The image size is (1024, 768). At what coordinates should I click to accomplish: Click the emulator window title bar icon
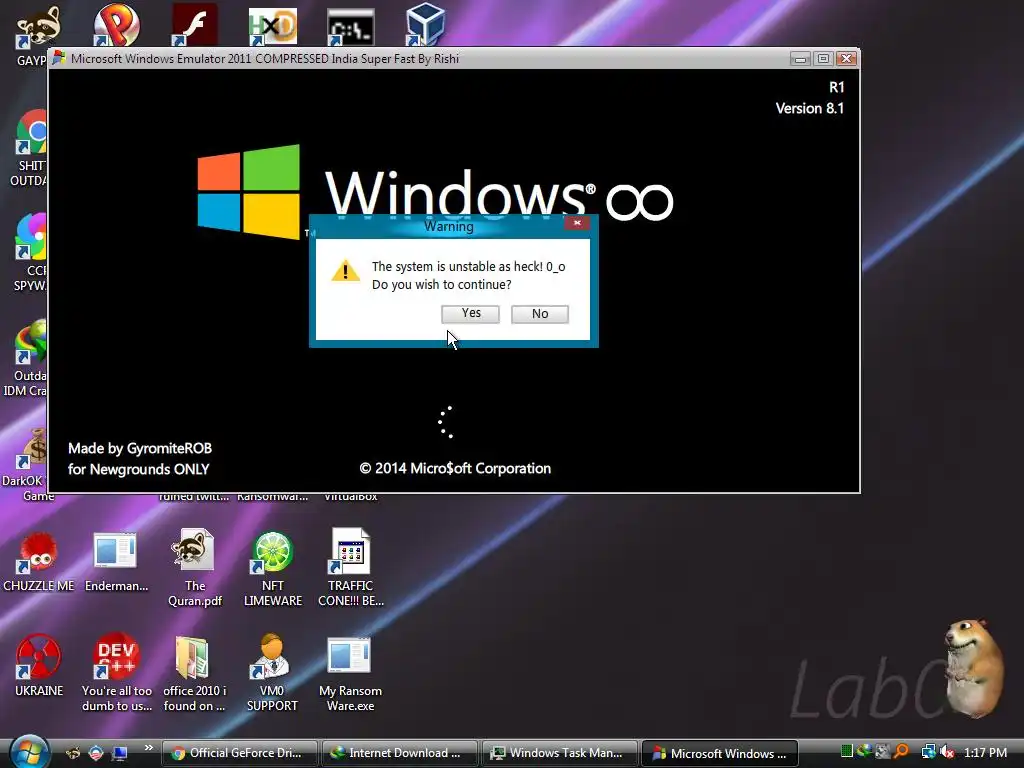click(59, 58)
